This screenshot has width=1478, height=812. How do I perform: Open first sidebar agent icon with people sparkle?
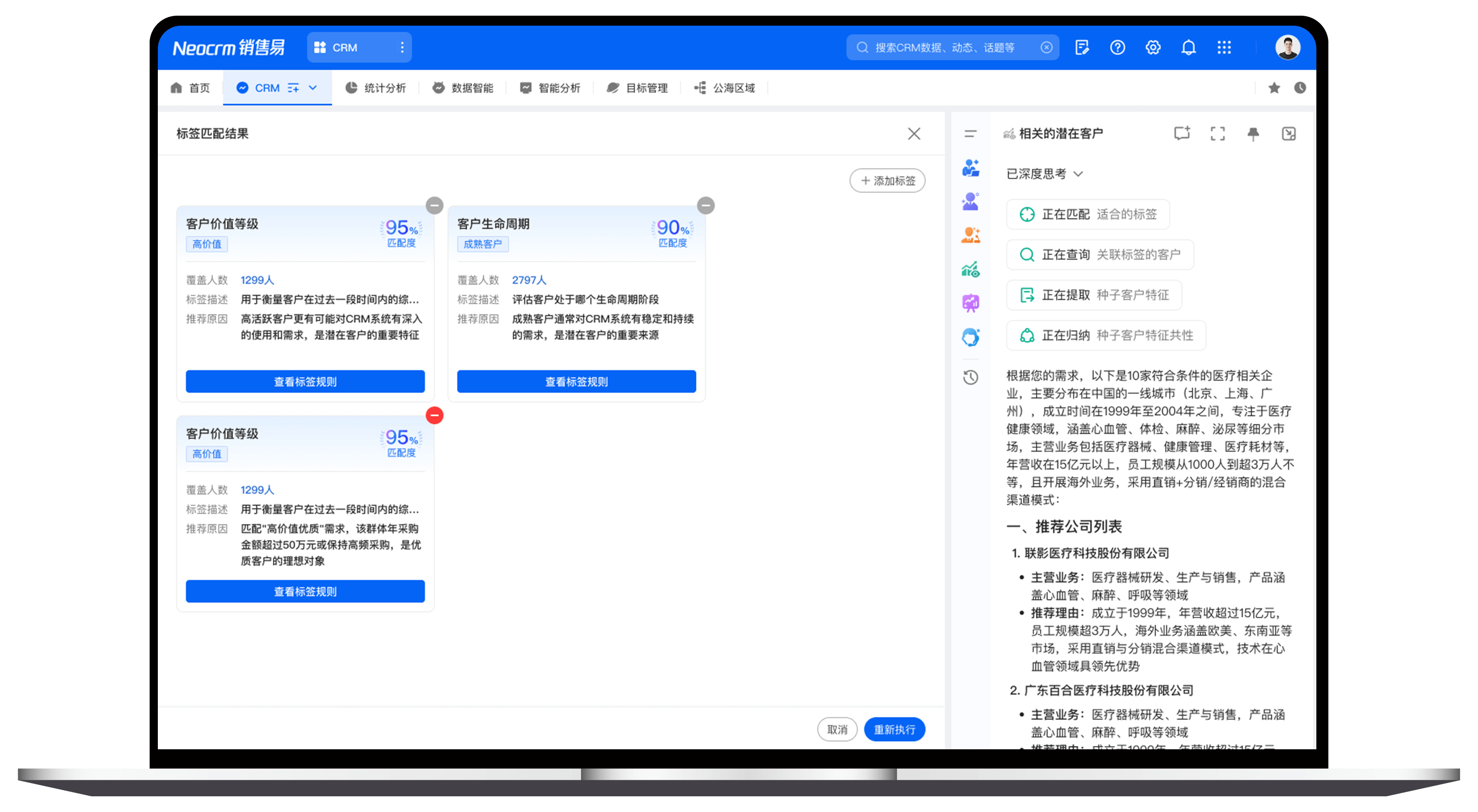click(x=970, y=168)
